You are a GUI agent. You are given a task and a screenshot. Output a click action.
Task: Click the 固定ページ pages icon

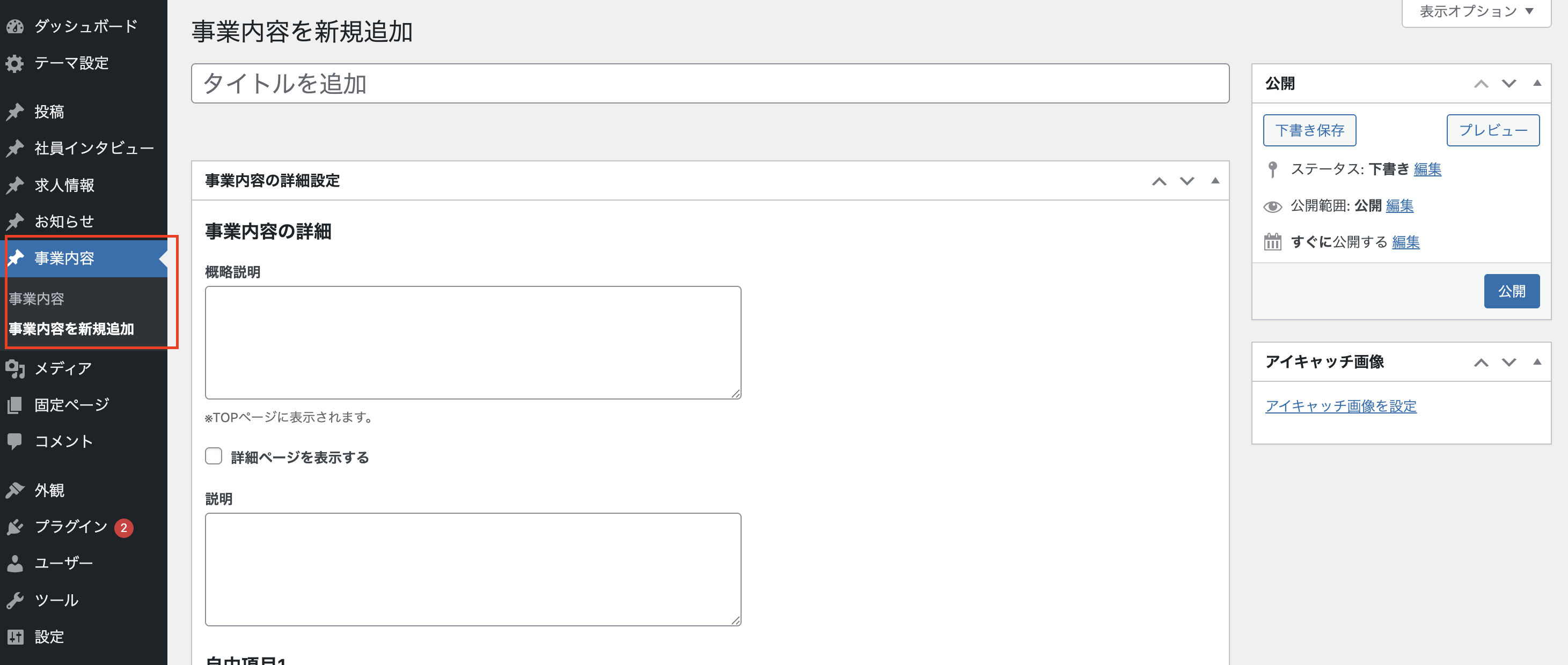point(15,405)
